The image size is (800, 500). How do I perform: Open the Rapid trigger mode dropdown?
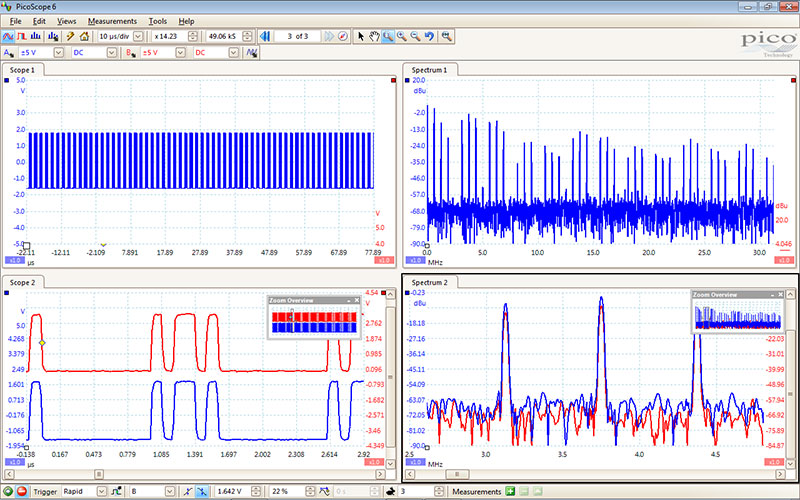coord(101,492)
